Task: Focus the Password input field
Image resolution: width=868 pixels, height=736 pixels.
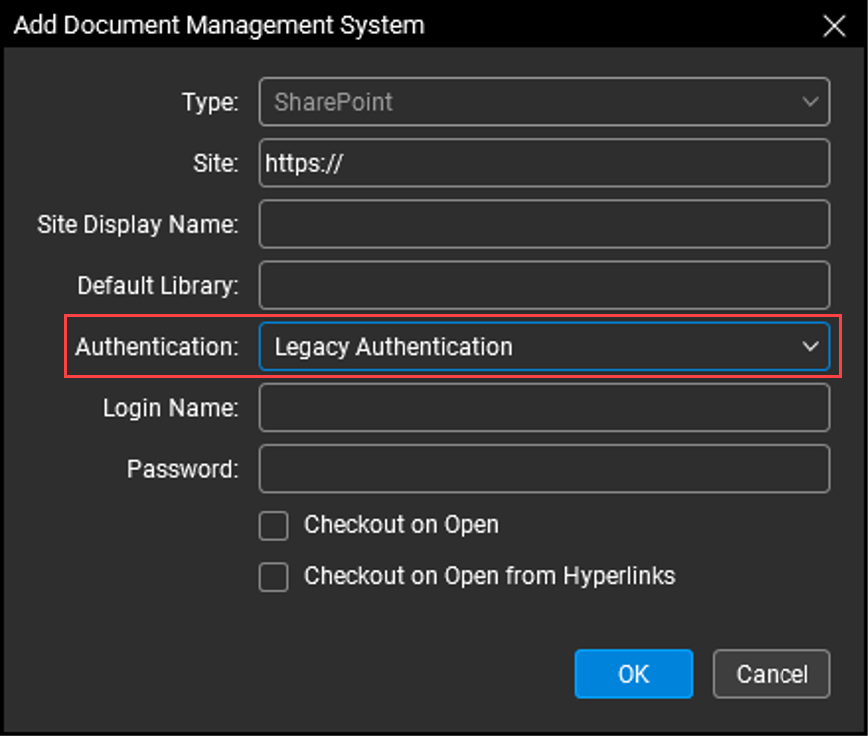Action: click(544, 469)
